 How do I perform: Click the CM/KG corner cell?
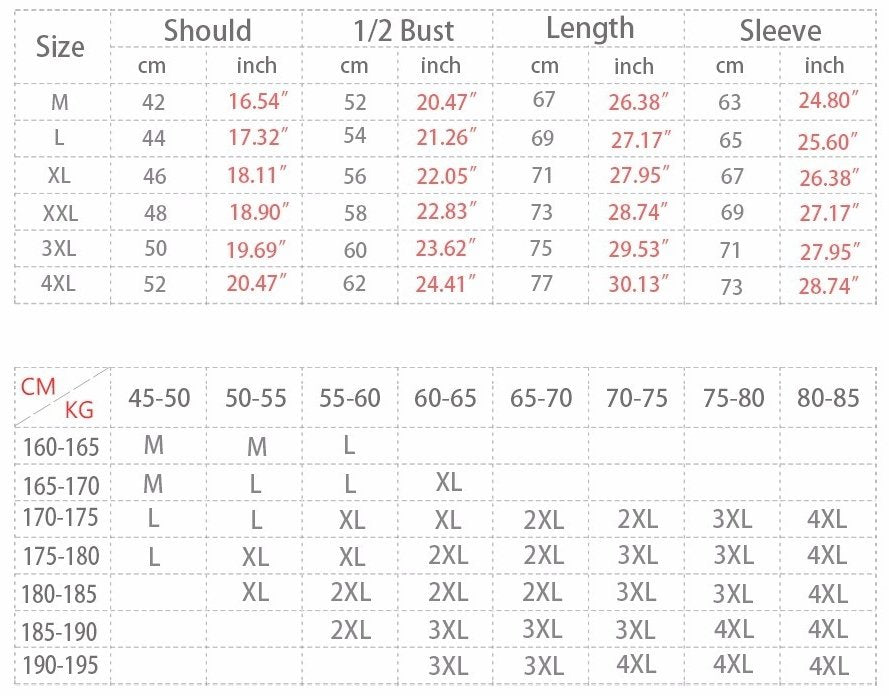pyautogui.click(x=60, y=396)
